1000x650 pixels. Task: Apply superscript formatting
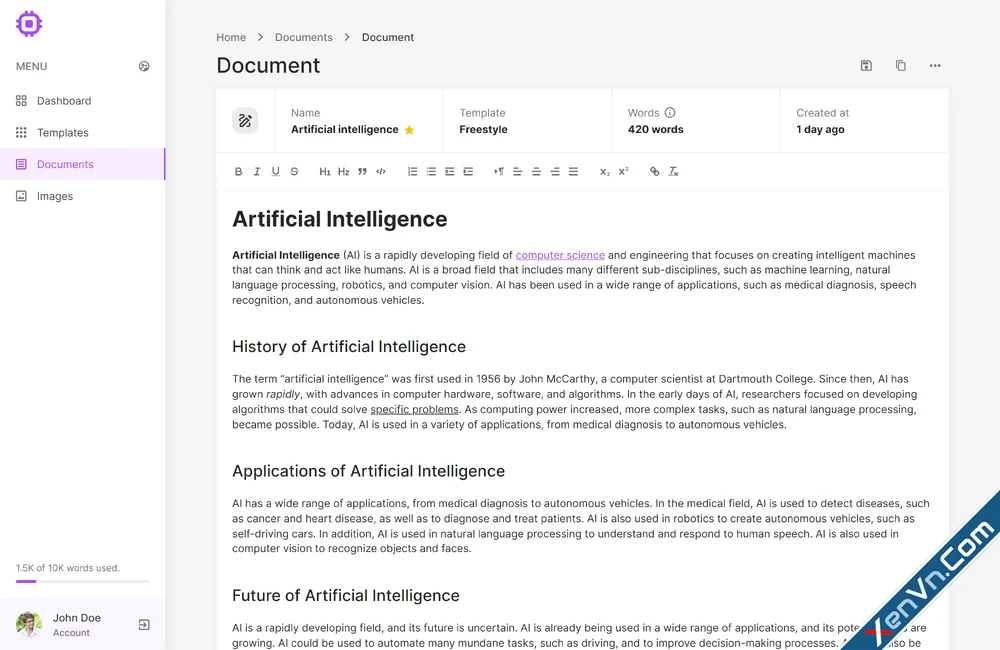point(622,171)
